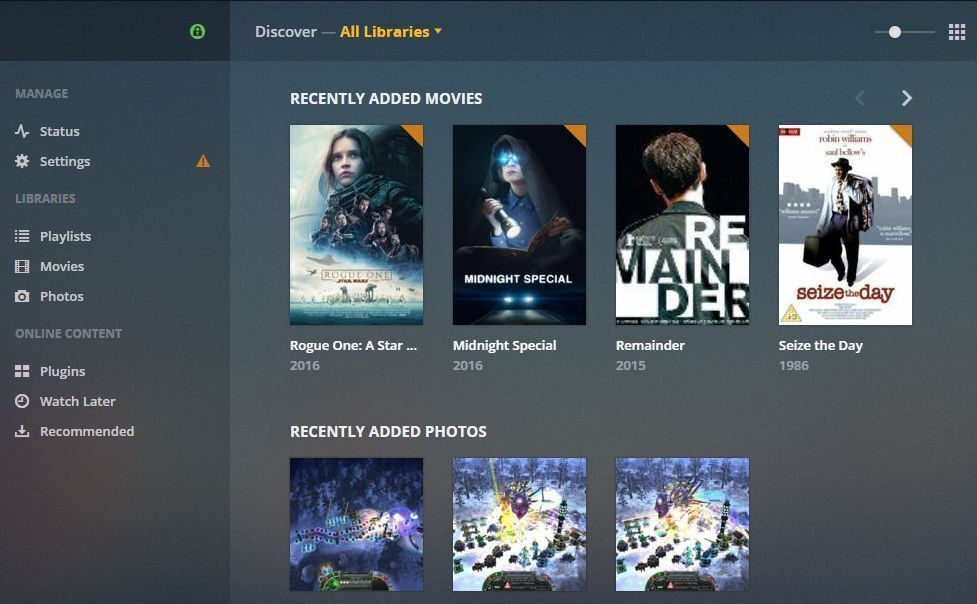Open the Photos library
Viewport: 977px width, 604px height.
pyautogui.click(x=61, y=296)
